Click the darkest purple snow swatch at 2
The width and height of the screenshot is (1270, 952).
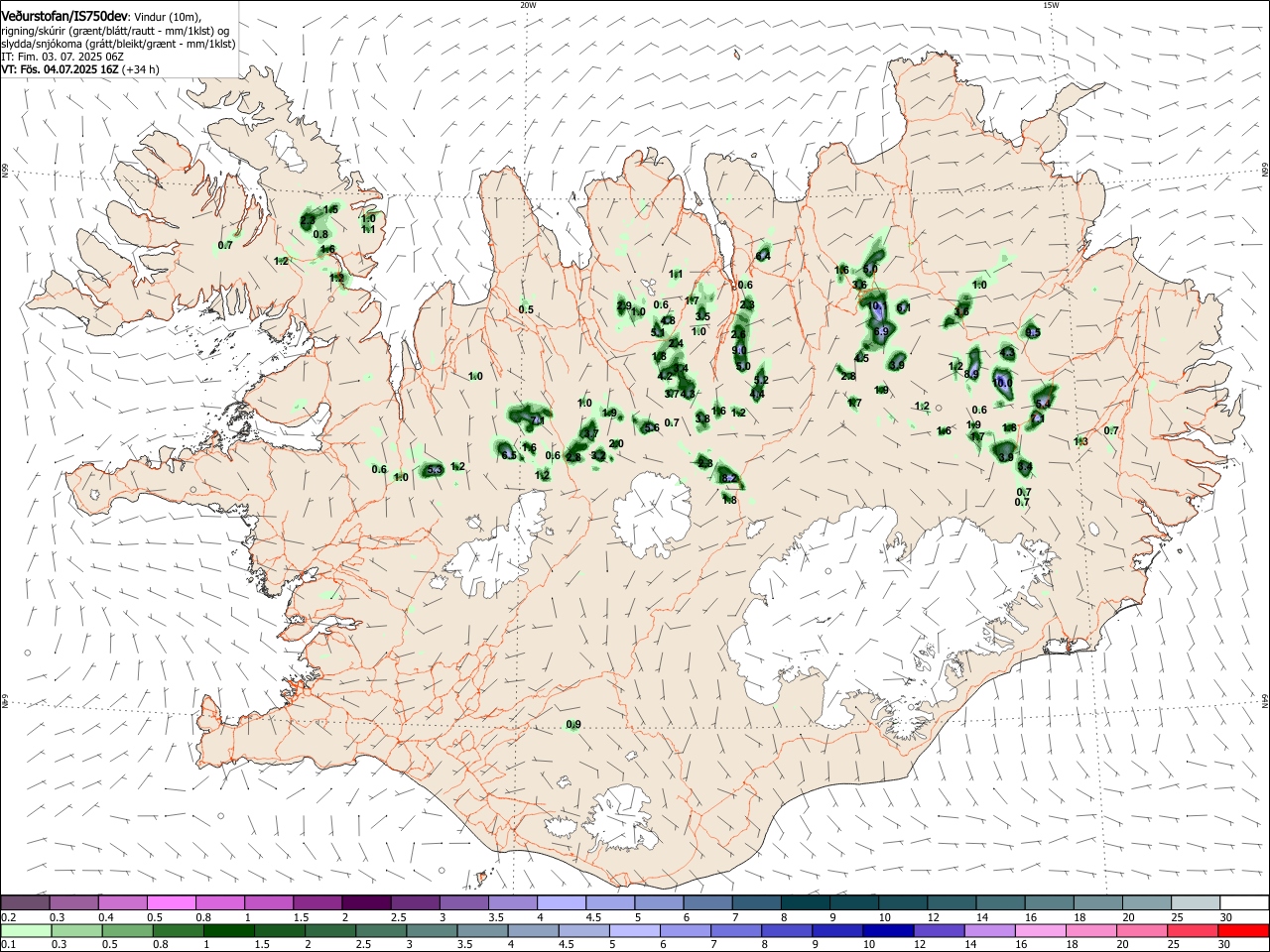366,902
